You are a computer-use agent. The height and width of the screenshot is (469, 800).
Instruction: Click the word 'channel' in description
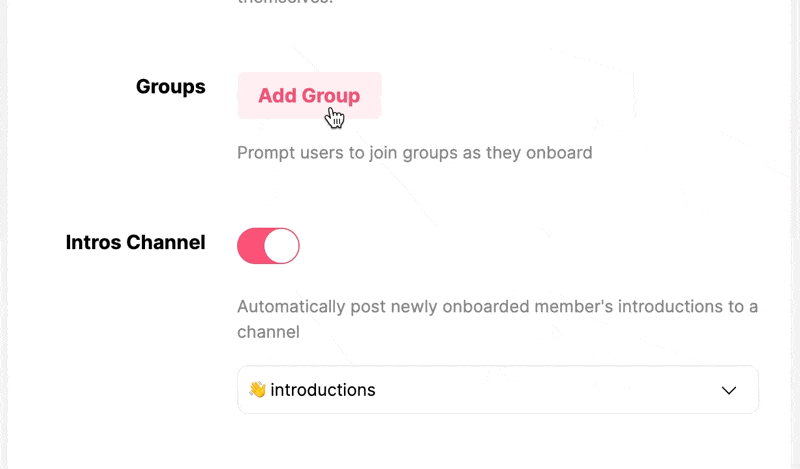[268, 332]
